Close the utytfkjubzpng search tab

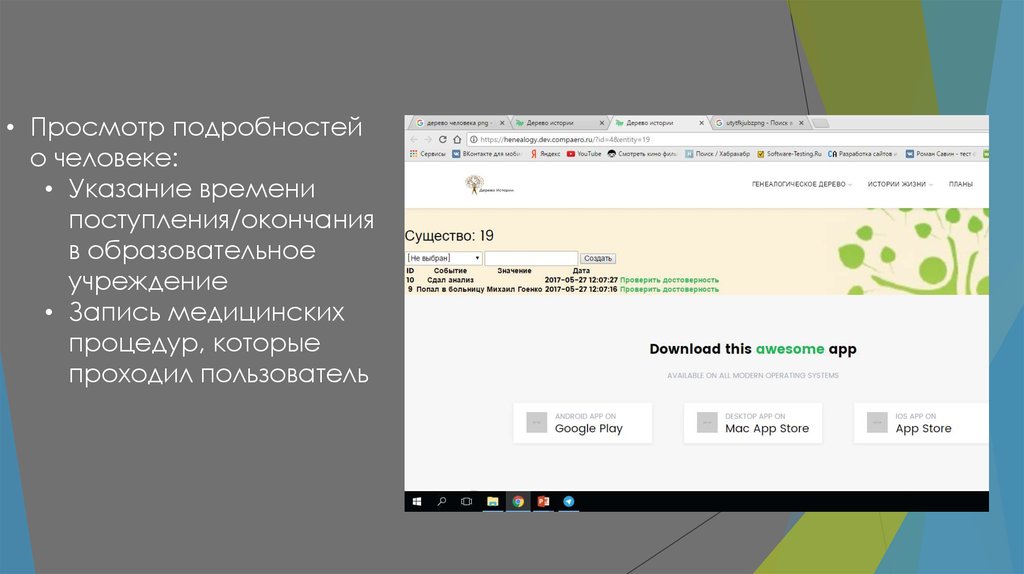click(801, 123)
